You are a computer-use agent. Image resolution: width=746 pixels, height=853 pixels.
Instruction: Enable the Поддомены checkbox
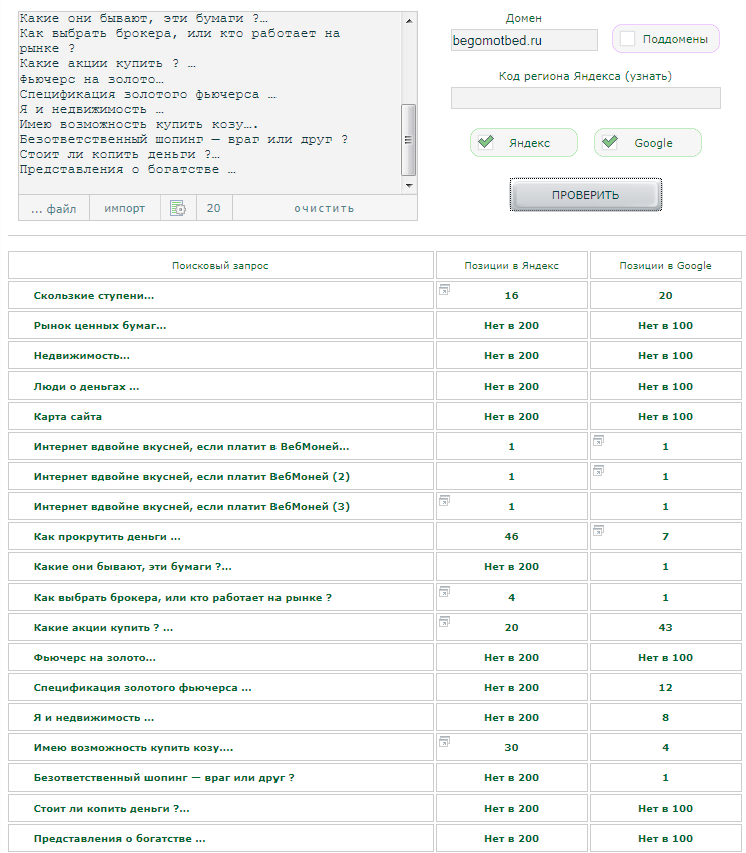(x=628, y=39)
